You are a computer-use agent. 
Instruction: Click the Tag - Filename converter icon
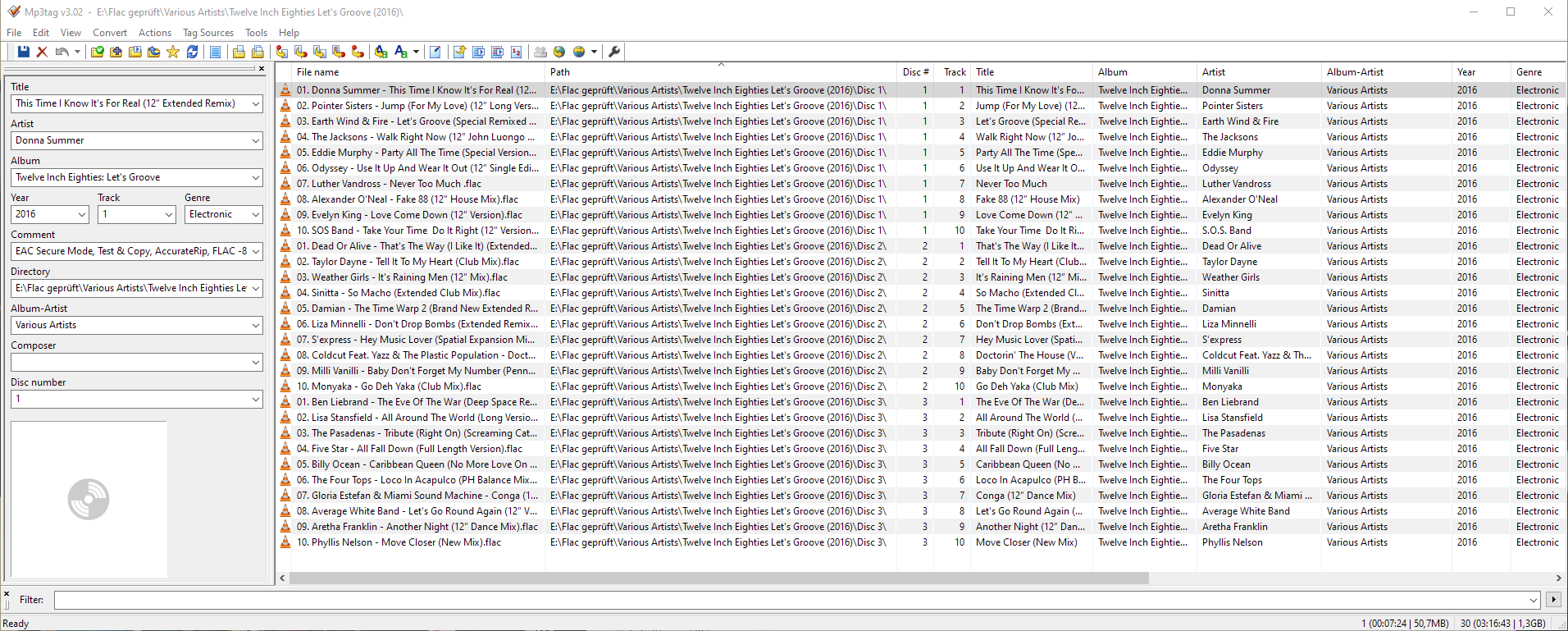click(x=281, y=52)
